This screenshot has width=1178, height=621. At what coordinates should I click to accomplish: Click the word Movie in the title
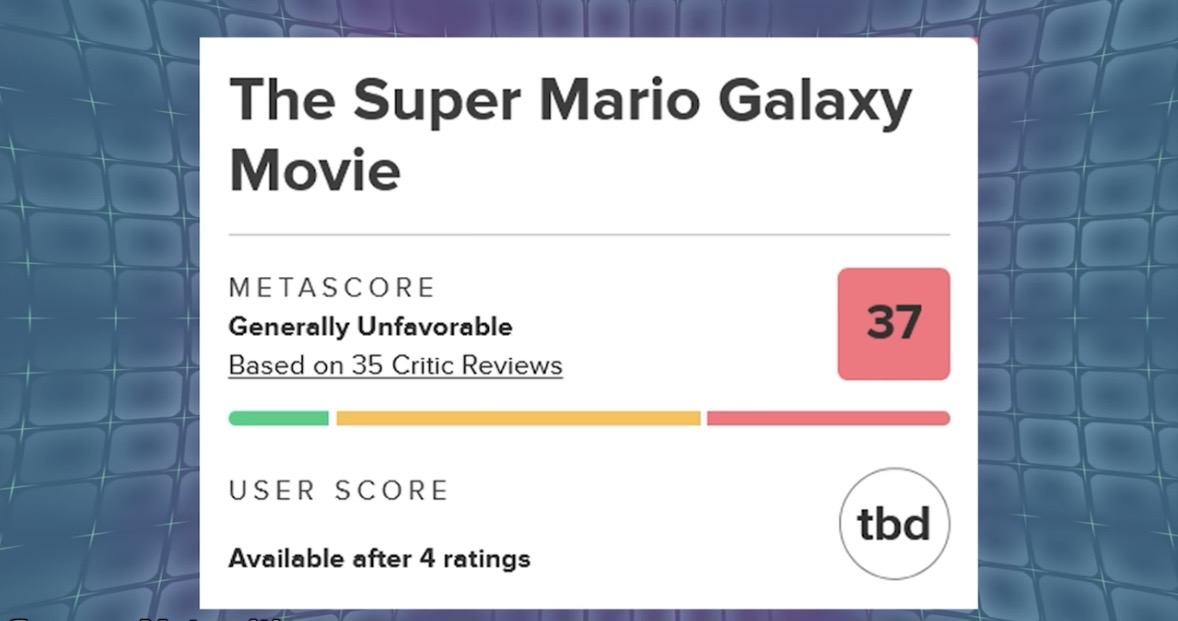315,170
